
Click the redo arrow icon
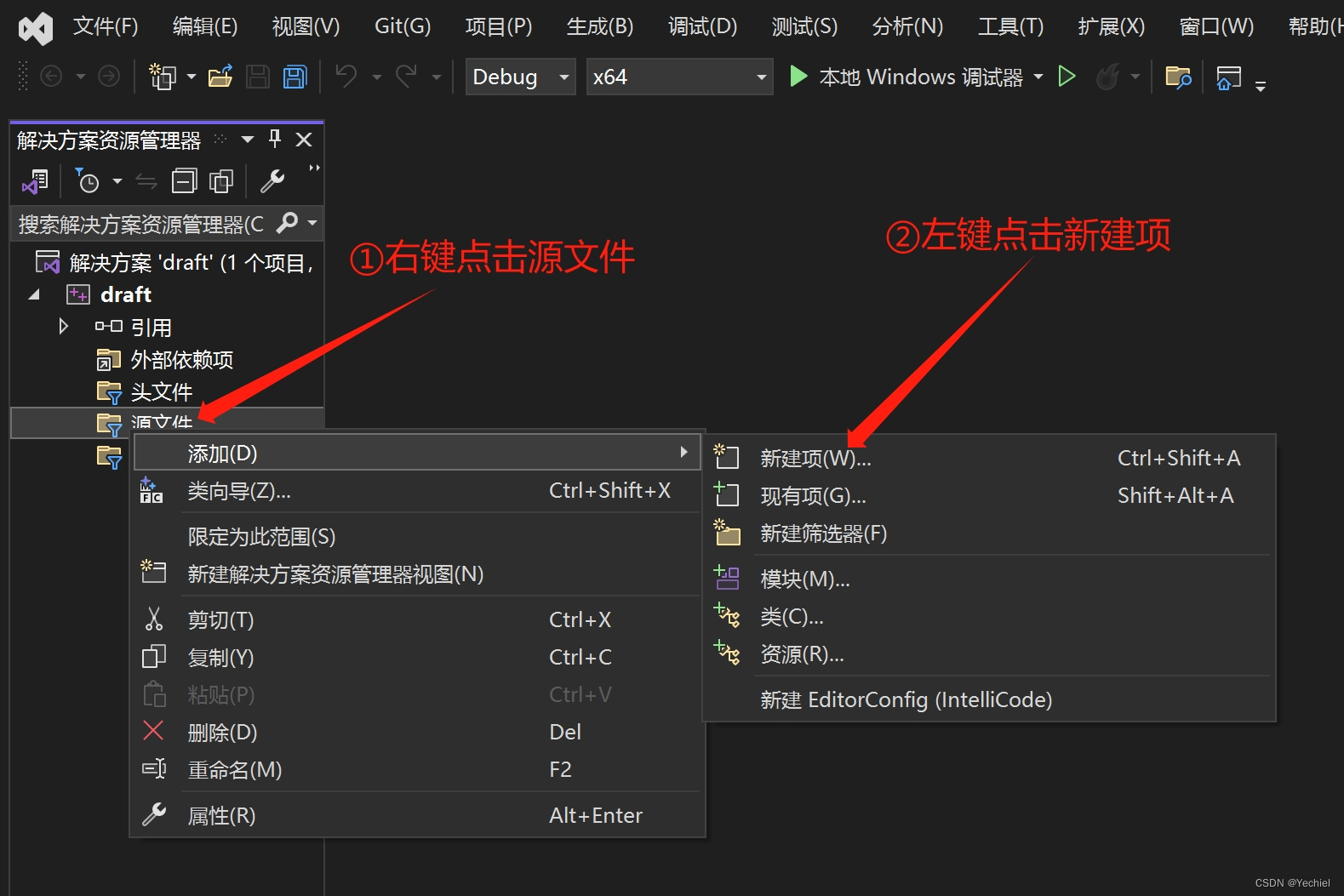click(x=407, y=77)
